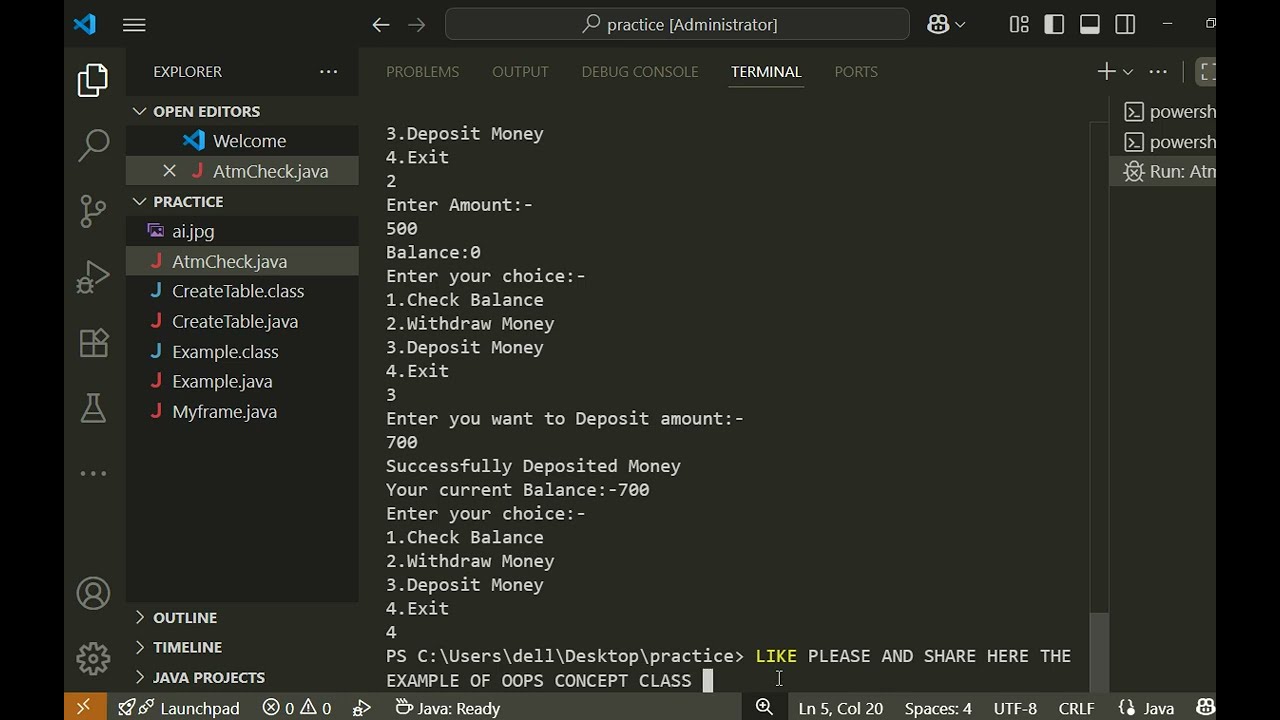Switch to the OUTPUT tab
This screenshot has width=1280, height=720.
coord(520,72)
